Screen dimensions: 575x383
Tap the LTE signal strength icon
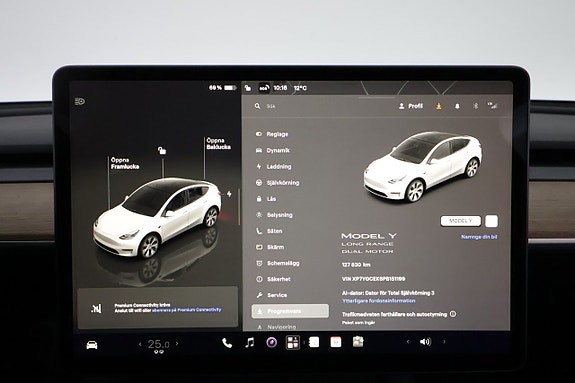click(492, 106)
